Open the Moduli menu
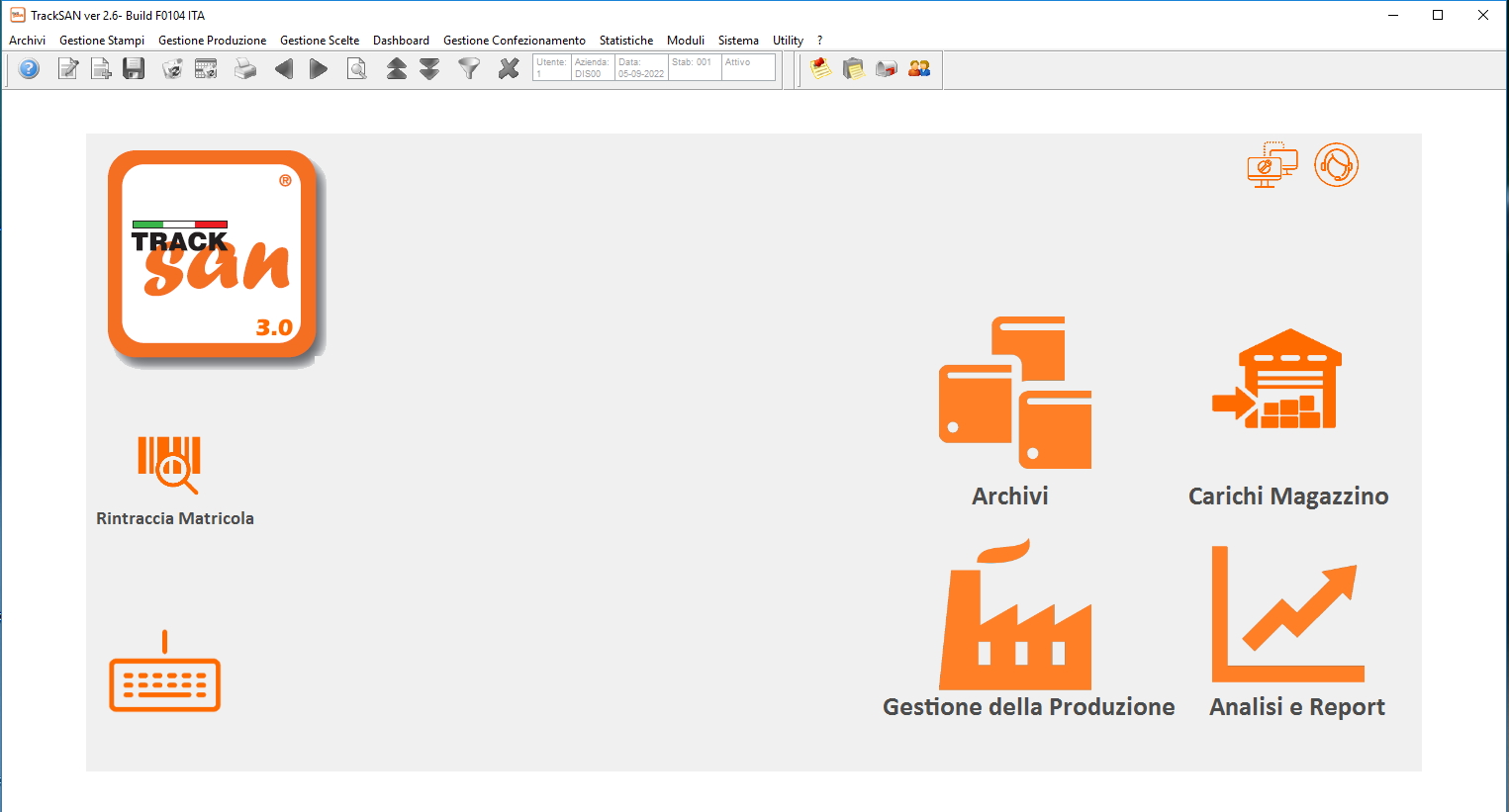The width and height of the screenshot is (1509, 812). tap(686, 41)
